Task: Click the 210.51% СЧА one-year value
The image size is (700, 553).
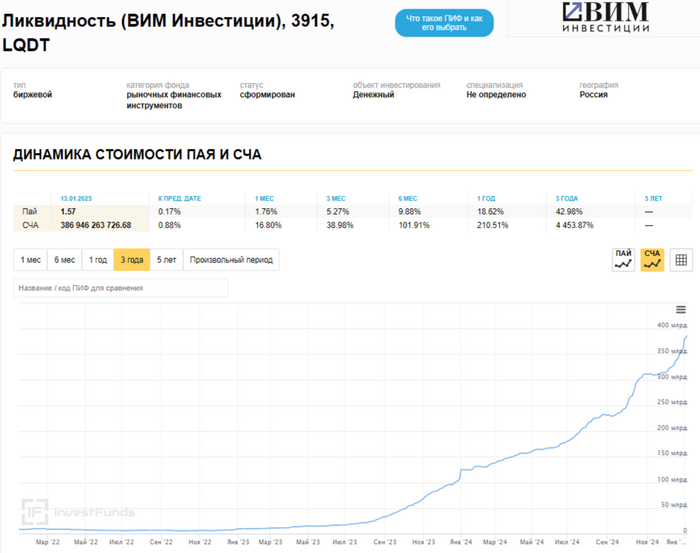Action: pos(492,225)
